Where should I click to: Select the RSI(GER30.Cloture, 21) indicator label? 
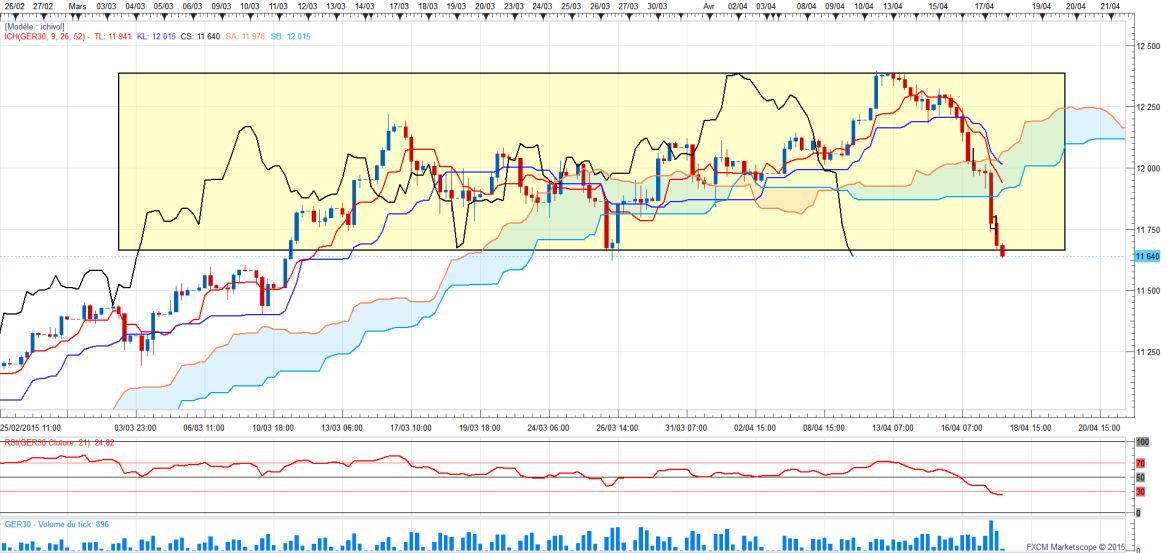point(61,443)
